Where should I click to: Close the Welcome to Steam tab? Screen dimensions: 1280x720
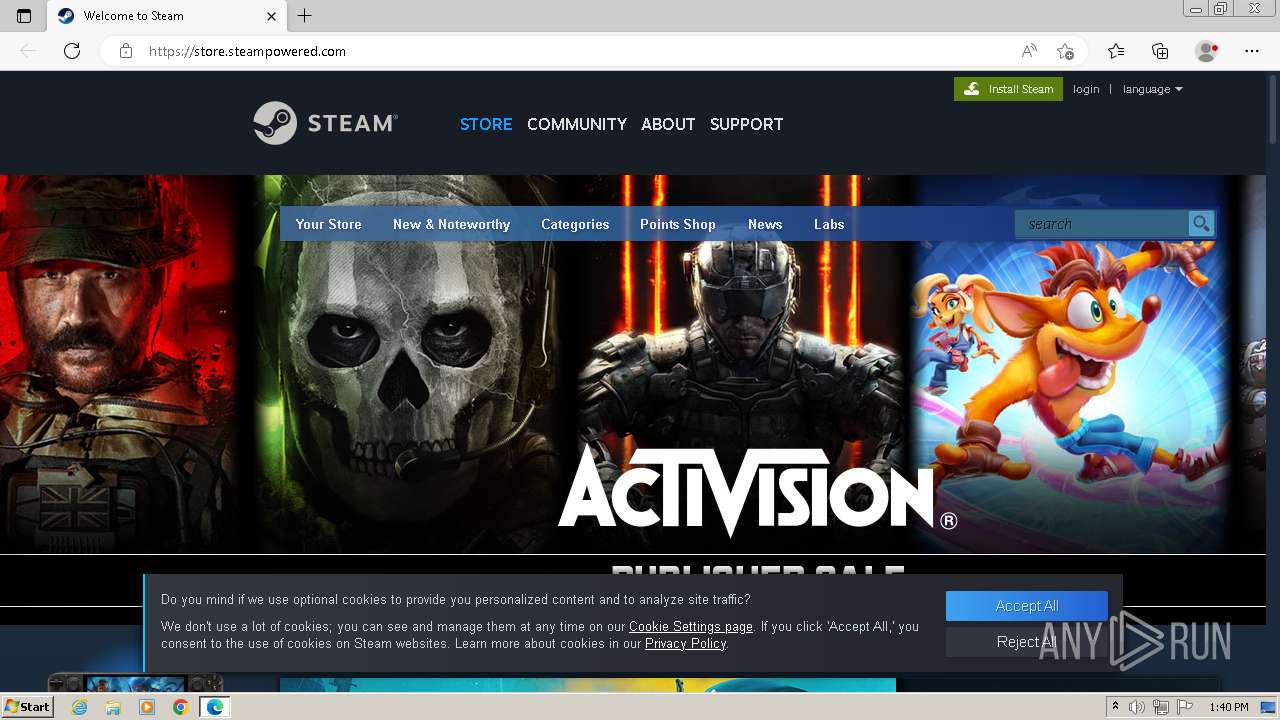pyautogui.click(x=271, y=16)
